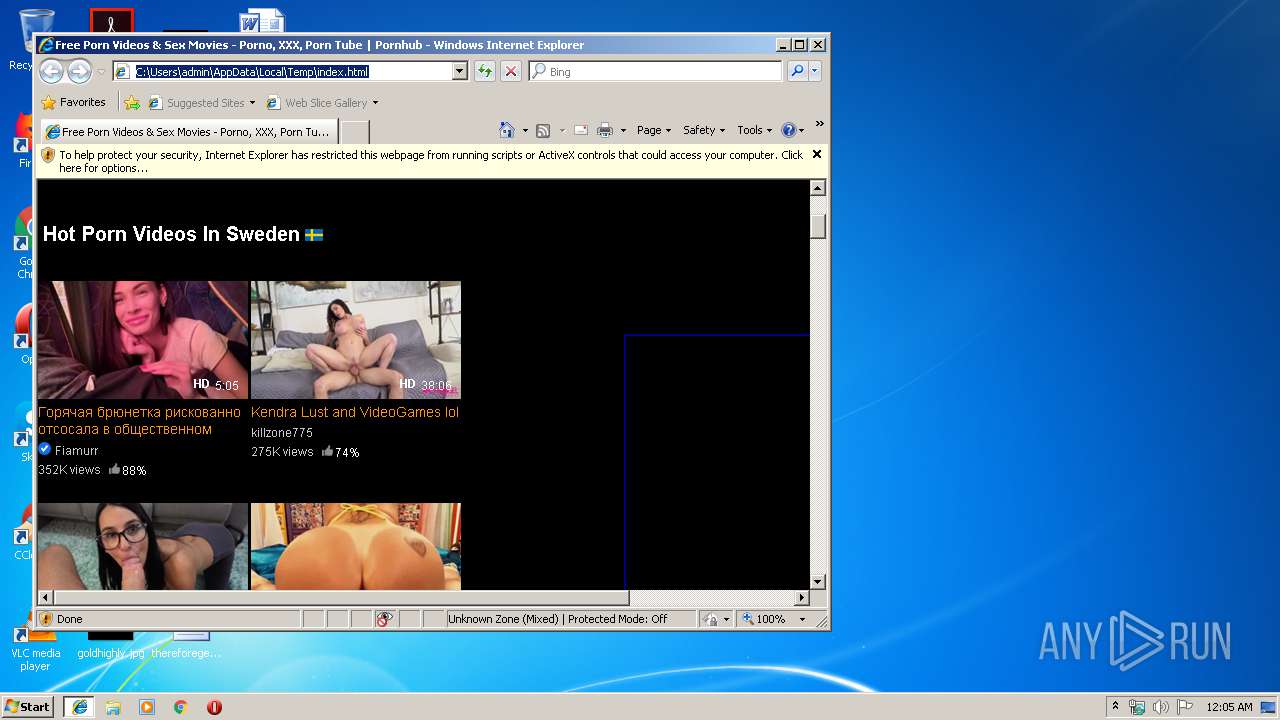Open the recent pages dropdown arrow
This screenshot has width=1280, height=720.
point(101,72)
